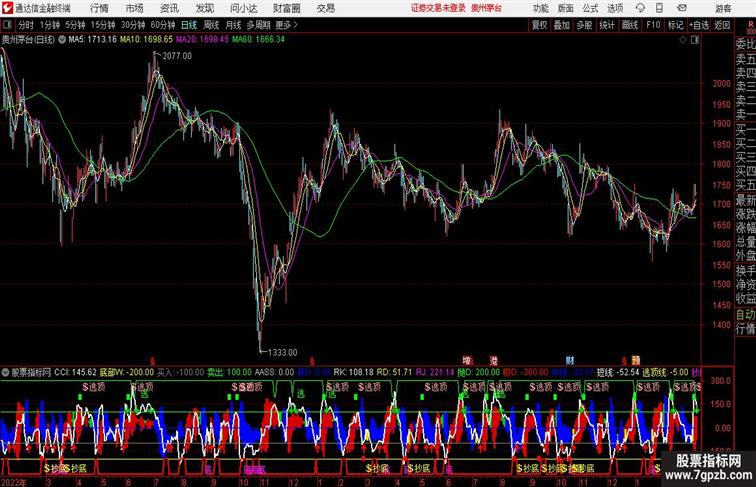
Task: Click the RK: 108.18 indicator value
Action: click(x=353, y=372)
